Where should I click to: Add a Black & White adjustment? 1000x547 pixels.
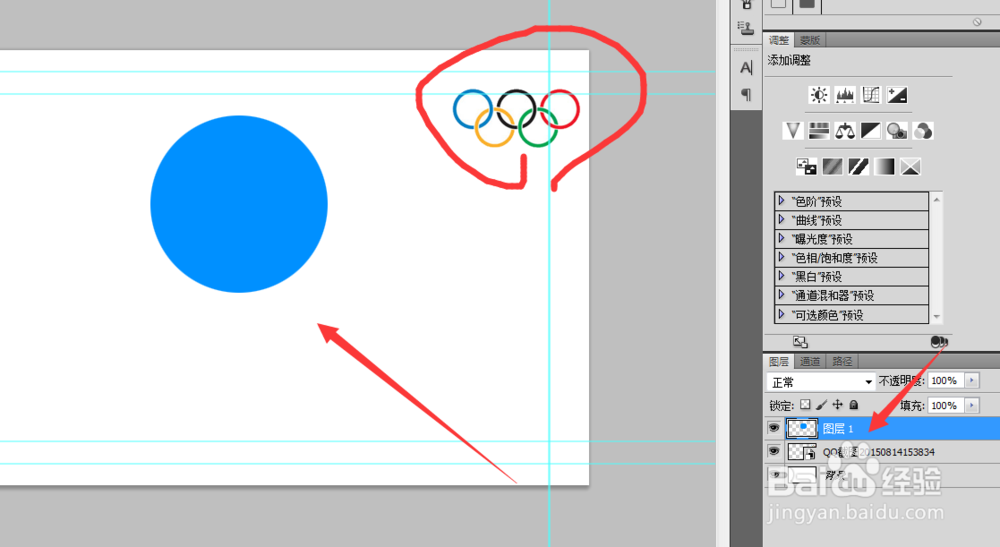[x=871, y=131]
